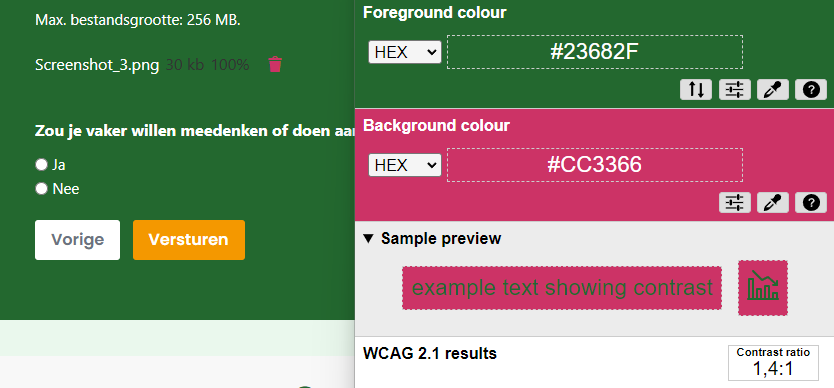Click example text contrast sample
This screenshot has width=834, height=388.
click(x=562, y=288)
